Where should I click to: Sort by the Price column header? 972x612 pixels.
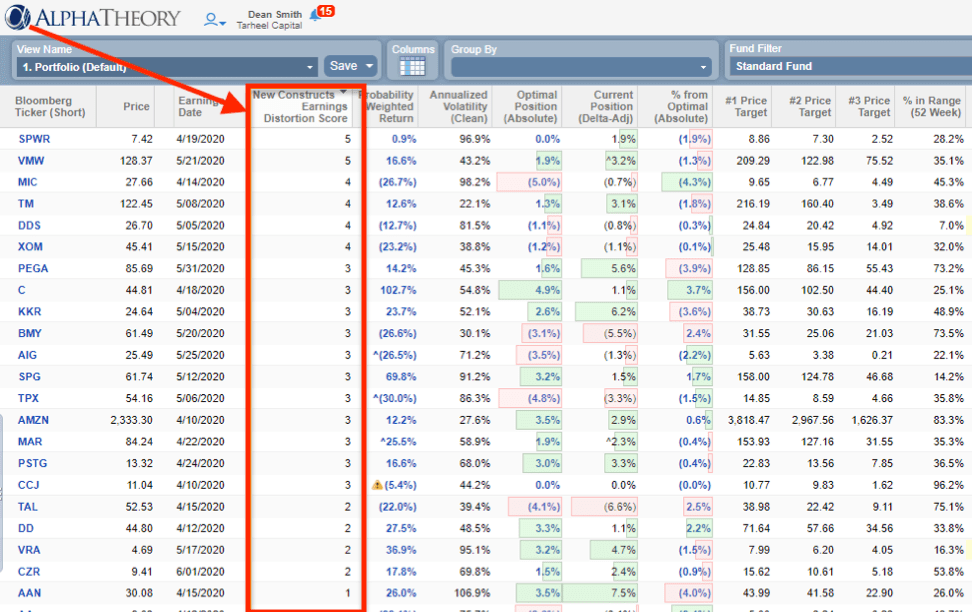coord(136,107)
